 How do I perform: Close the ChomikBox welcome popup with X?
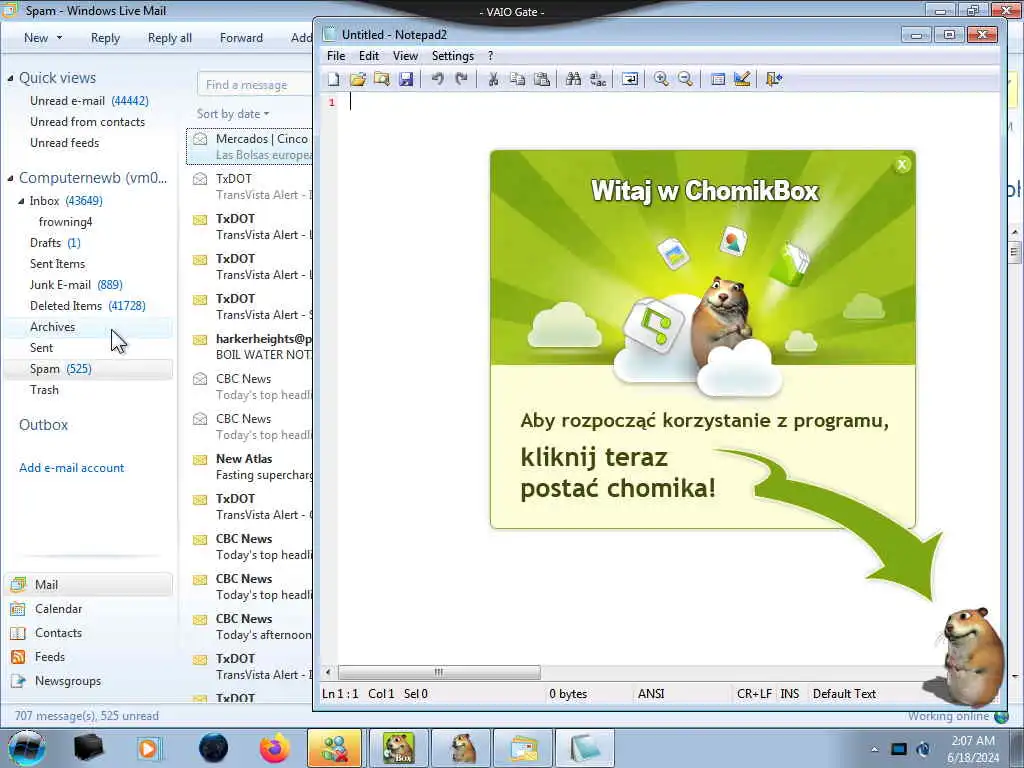pyautogui.click(x=902, y=165)
